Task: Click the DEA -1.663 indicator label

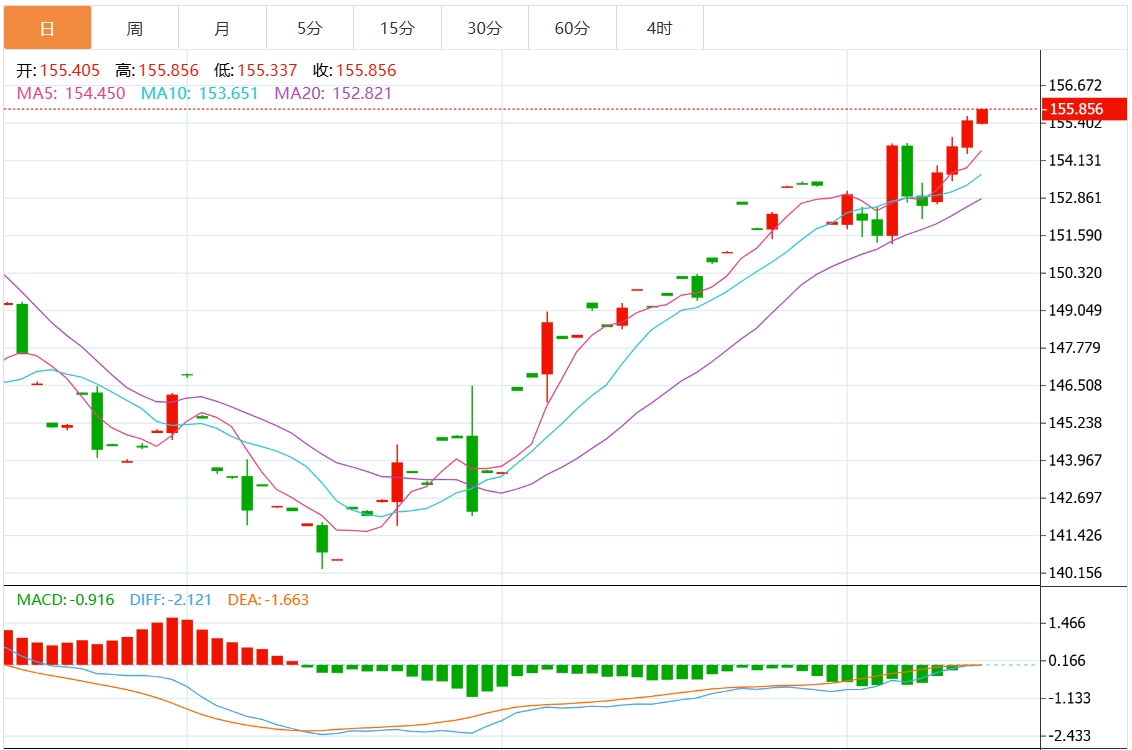Action: tap(268, 600)
